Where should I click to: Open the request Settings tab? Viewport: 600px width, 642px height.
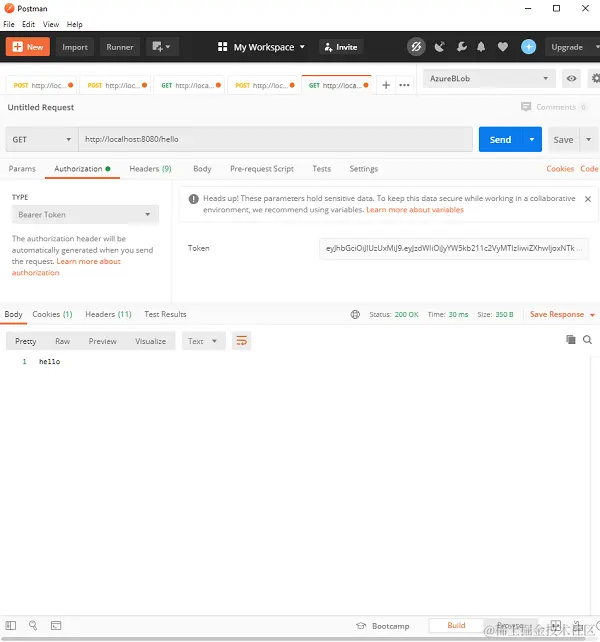(x=364, y=169)
